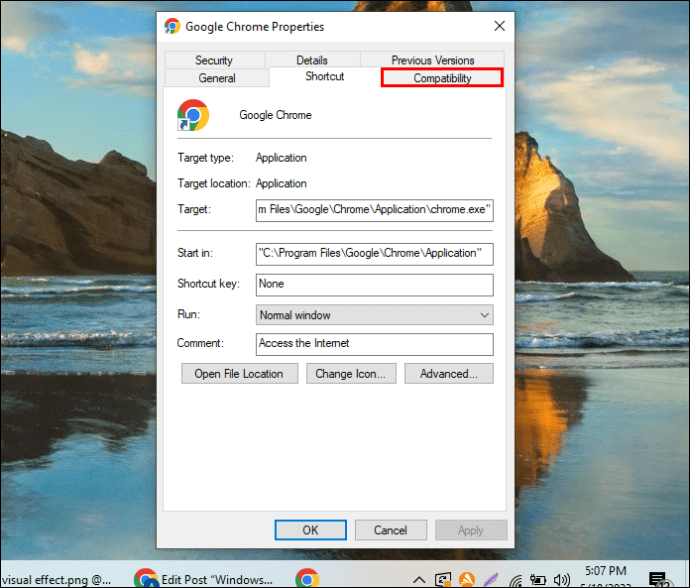Image resolution: width=690 pixels, height=588 pixels.
Task: Click the Apply button
Action: 471,530
